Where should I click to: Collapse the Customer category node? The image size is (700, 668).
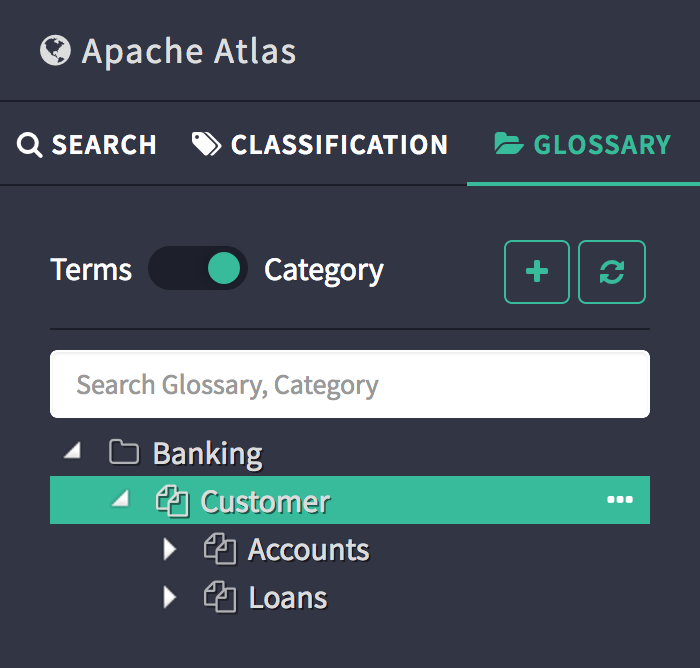pos(120,499)
